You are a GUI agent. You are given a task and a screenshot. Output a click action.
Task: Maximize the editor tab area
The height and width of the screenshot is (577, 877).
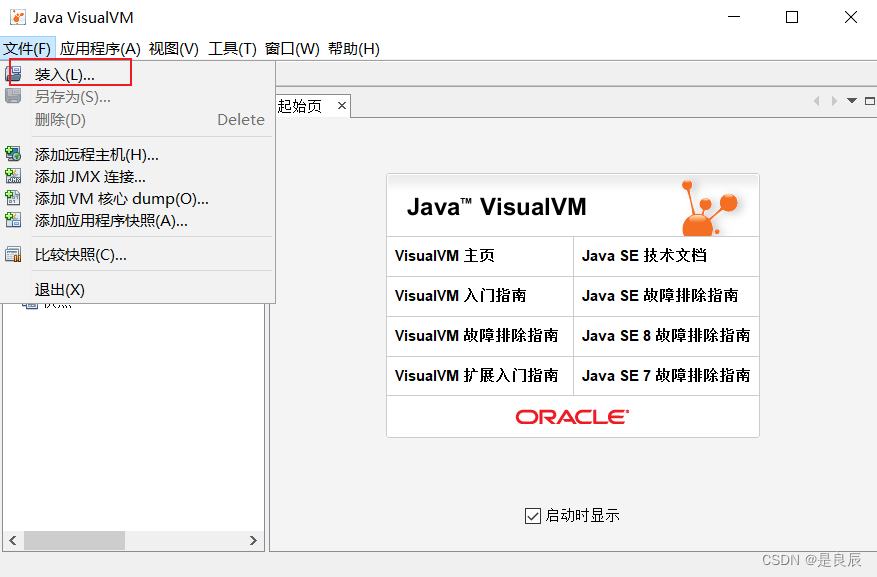point(870,101)
